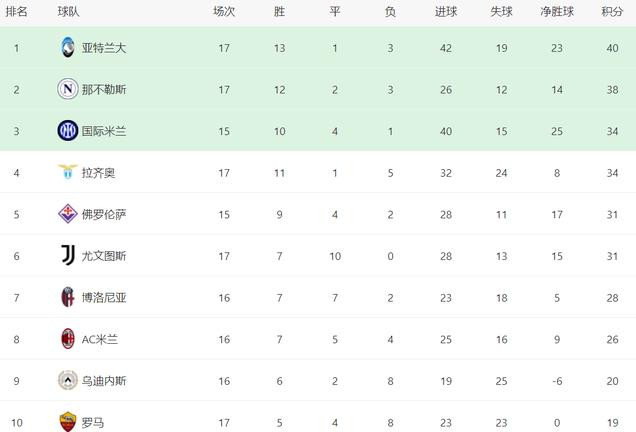Click the 场次 matches played header
The height and width of the screenshot is (432, 636).
[224, 11]
